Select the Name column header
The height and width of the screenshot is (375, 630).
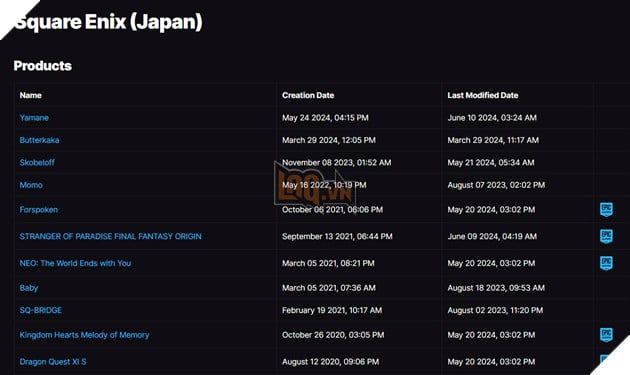(31, 95)
